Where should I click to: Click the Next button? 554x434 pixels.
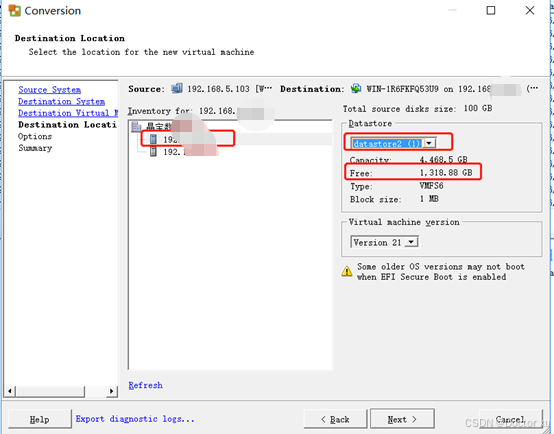click(402, 419)
